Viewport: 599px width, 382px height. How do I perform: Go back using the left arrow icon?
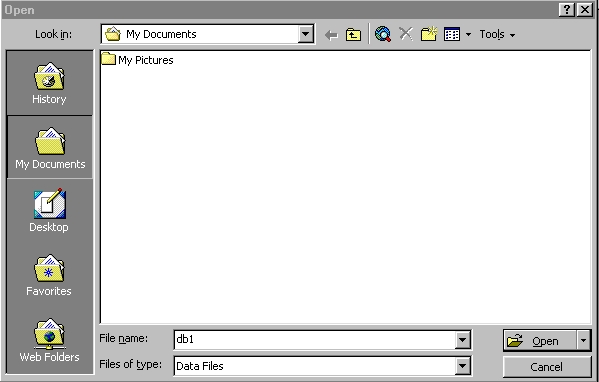pyautogui.click(x=331, y=35)
